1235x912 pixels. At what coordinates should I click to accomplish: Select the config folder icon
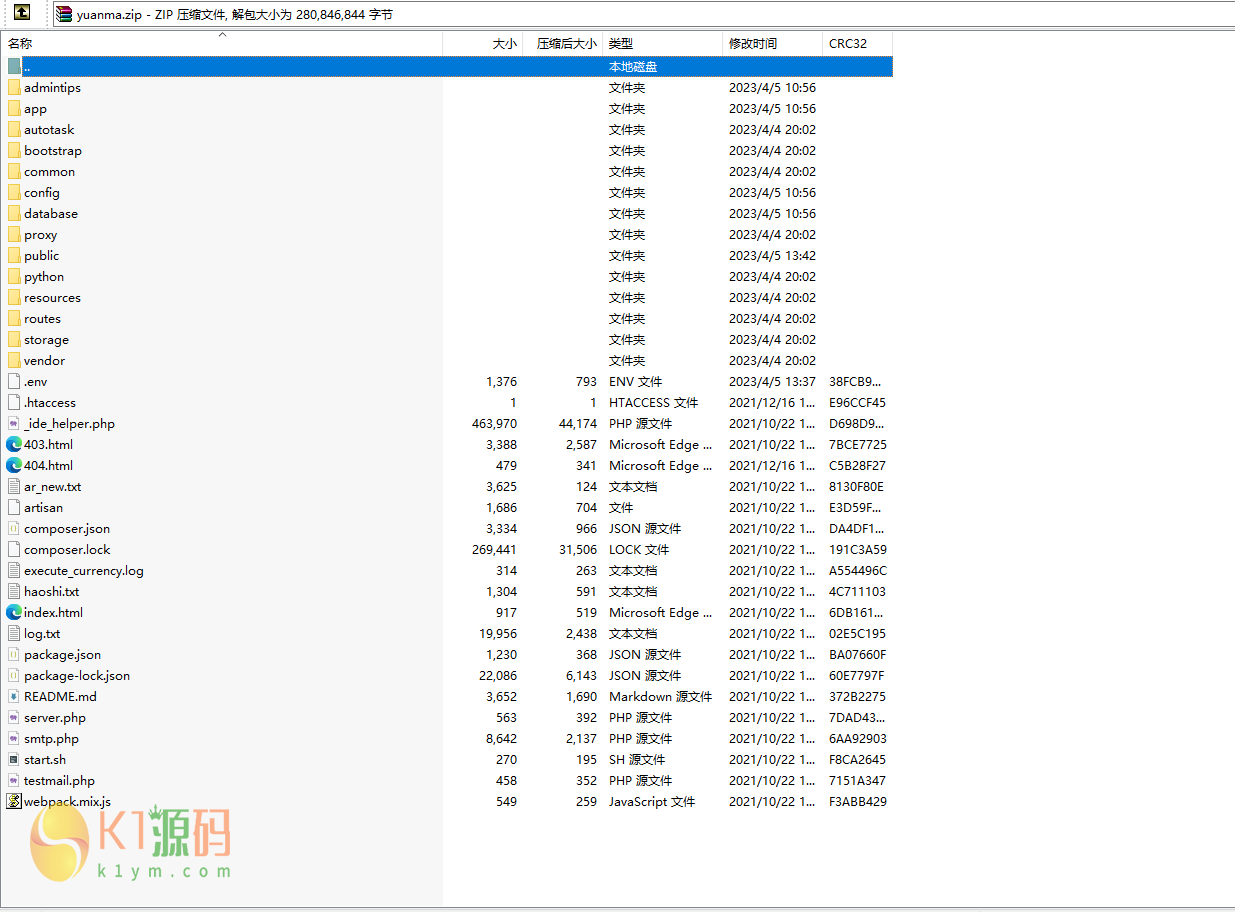click(14, 192)
